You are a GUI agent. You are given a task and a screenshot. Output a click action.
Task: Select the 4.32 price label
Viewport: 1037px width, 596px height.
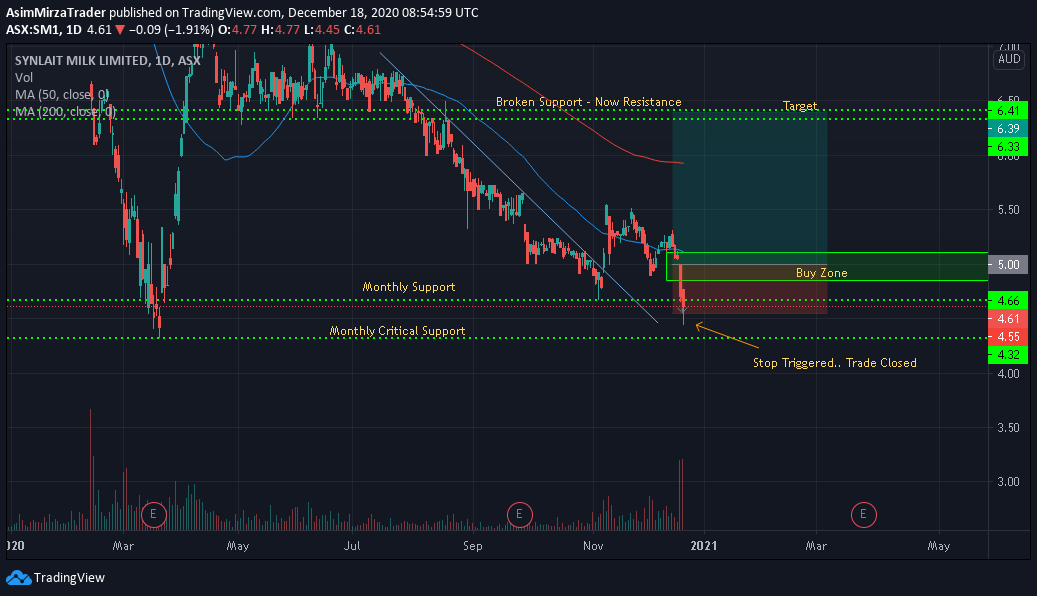click(x=1008, y=355)
